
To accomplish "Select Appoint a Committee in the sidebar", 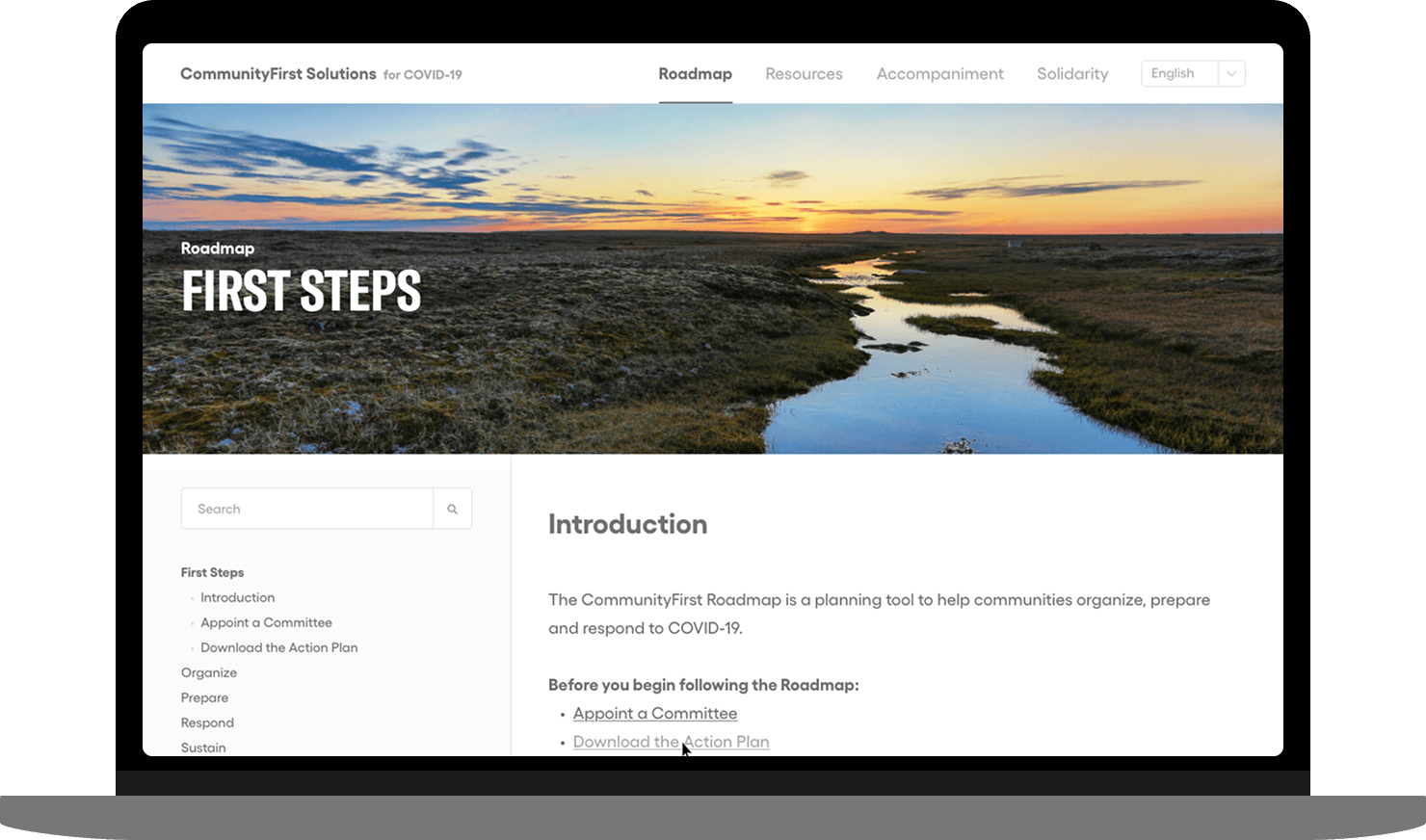I will point(266,622).
